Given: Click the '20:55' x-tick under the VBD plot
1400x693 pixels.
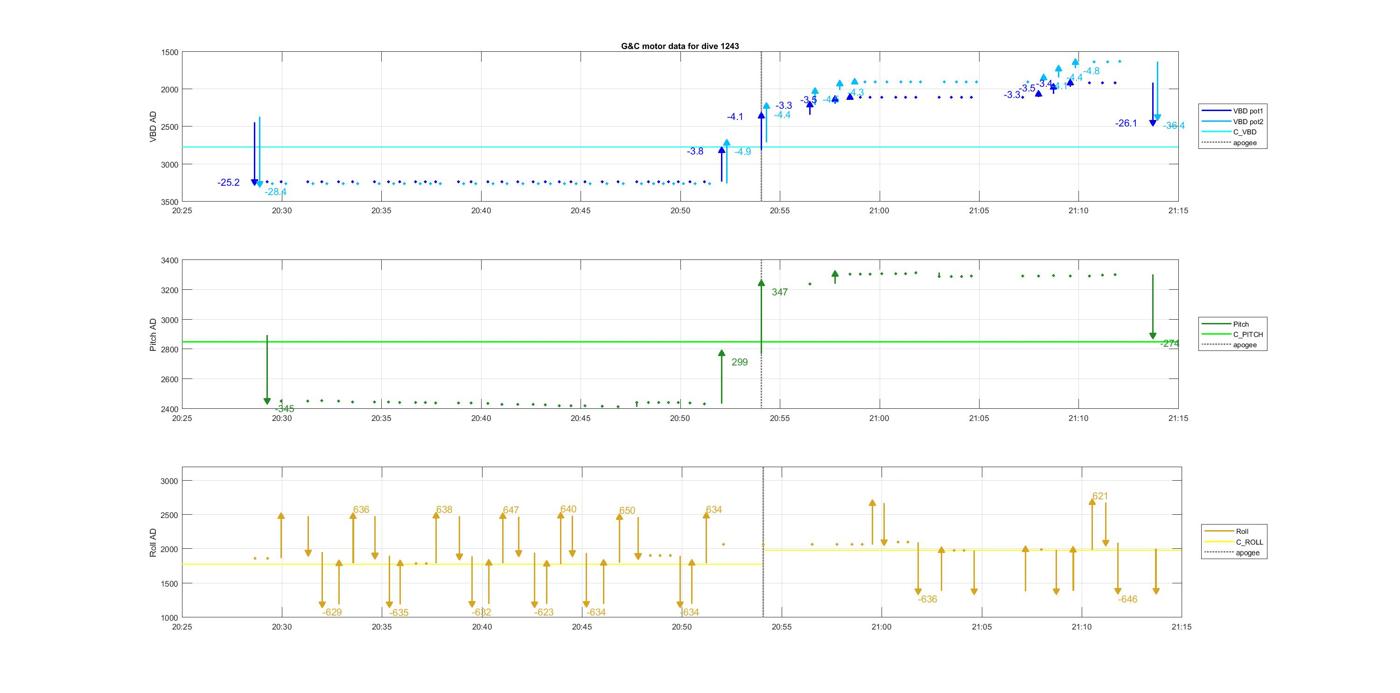Looking at the screenshot, I should pos(779,211).
